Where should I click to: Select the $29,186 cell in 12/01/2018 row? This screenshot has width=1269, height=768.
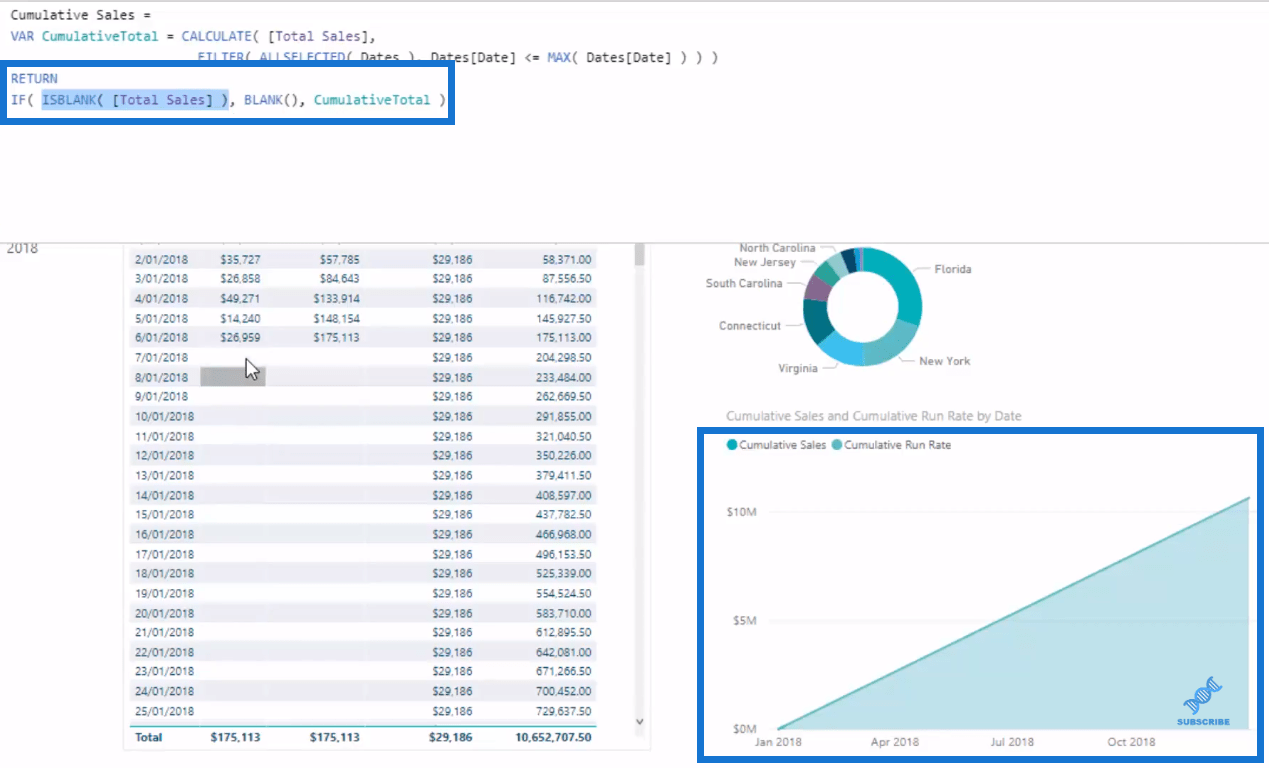click(x=452, y=455)
